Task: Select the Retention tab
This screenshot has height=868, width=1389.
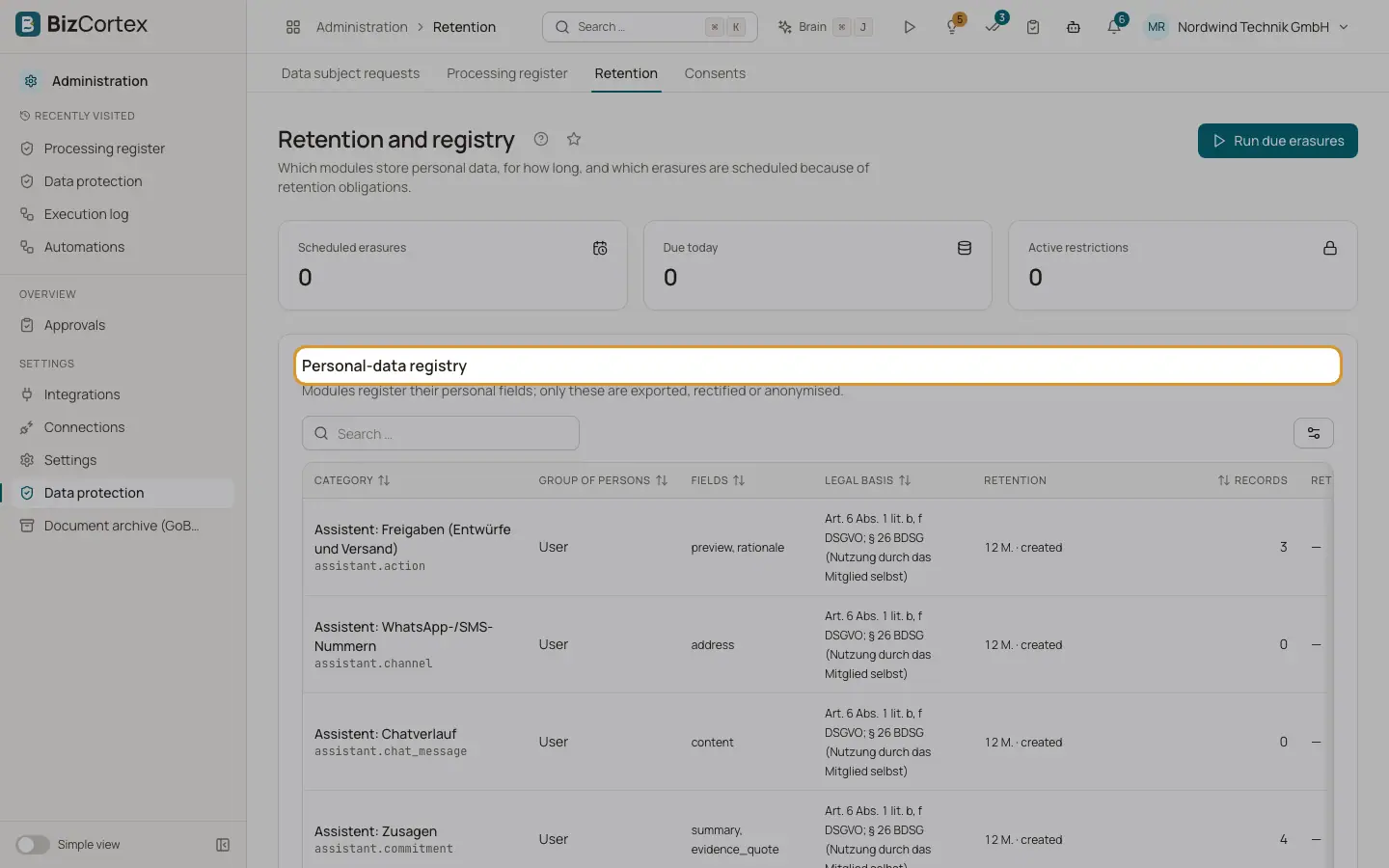Action: 626,73
